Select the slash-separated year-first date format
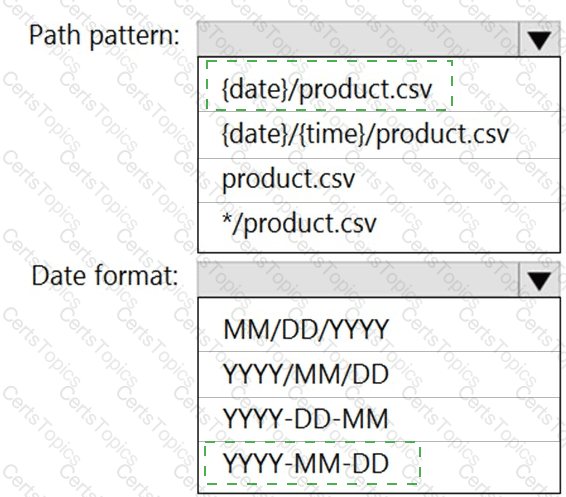The image size is (566, 497). tap(379, 375)
